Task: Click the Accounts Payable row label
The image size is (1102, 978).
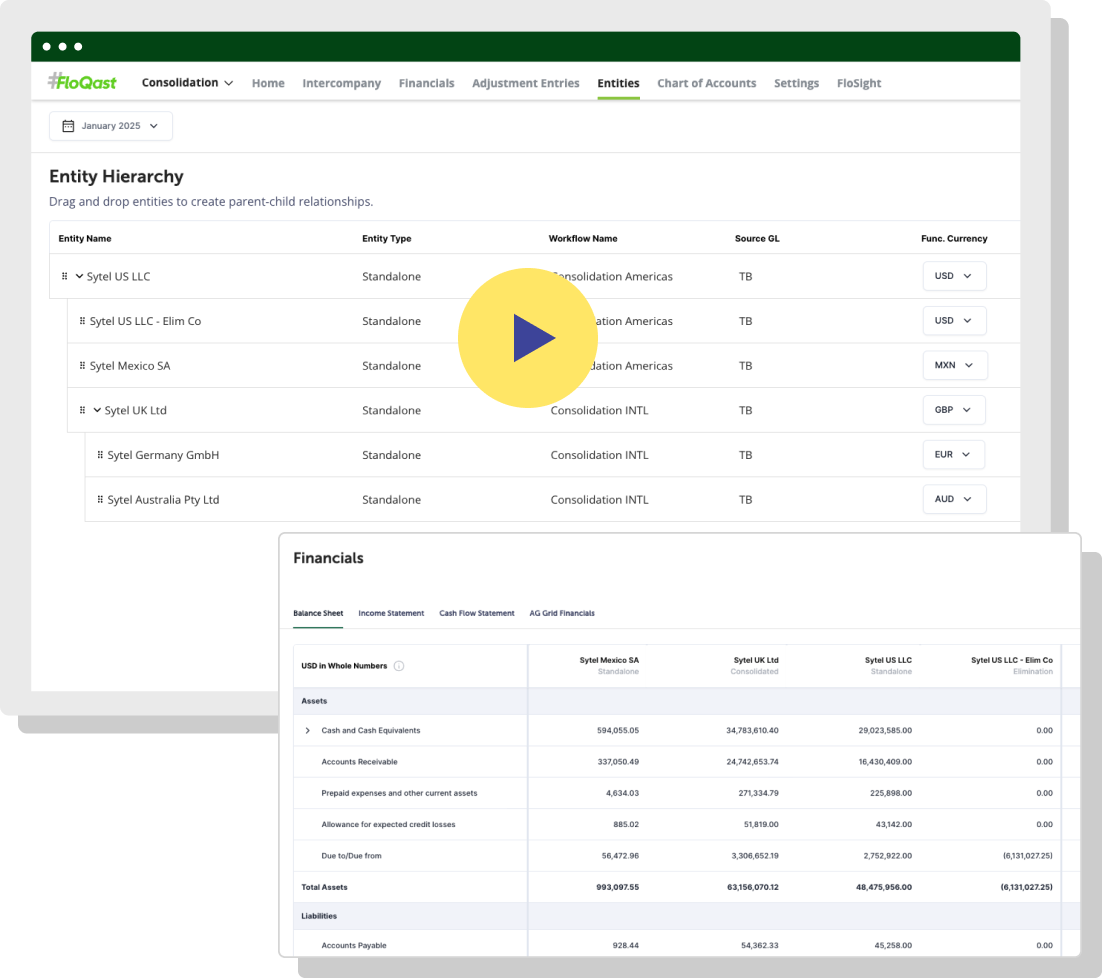Action: 354,946
